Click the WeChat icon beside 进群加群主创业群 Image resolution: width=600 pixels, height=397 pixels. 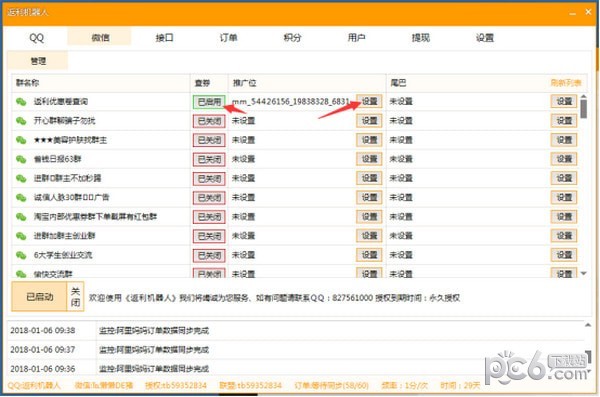(21, 236)
